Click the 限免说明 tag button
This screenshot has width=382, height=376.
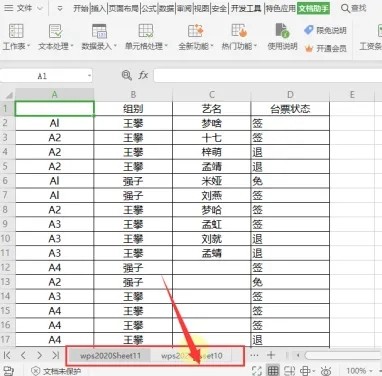(325, 30)
